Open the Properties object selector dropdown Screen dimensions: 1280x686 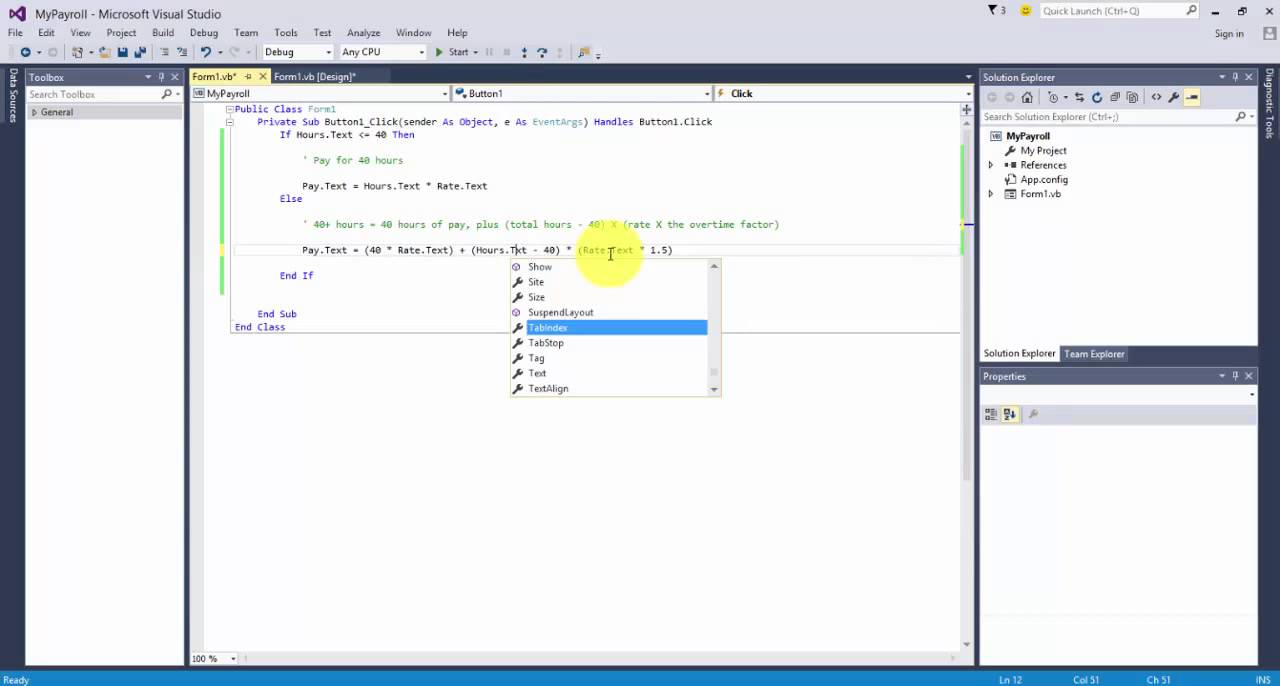click(x=1251, y=394)
